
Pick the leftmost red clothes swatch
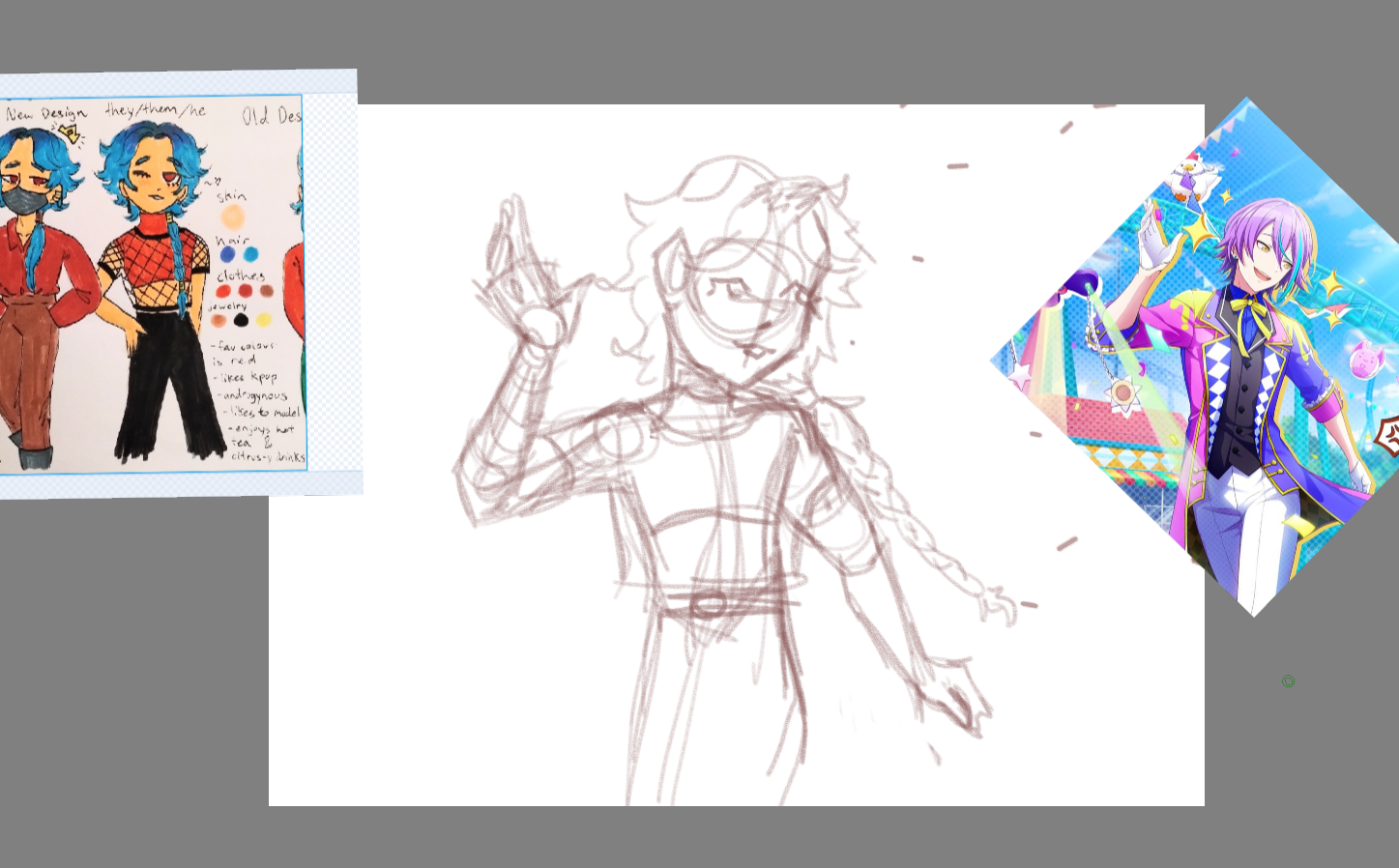coord(223,291)
